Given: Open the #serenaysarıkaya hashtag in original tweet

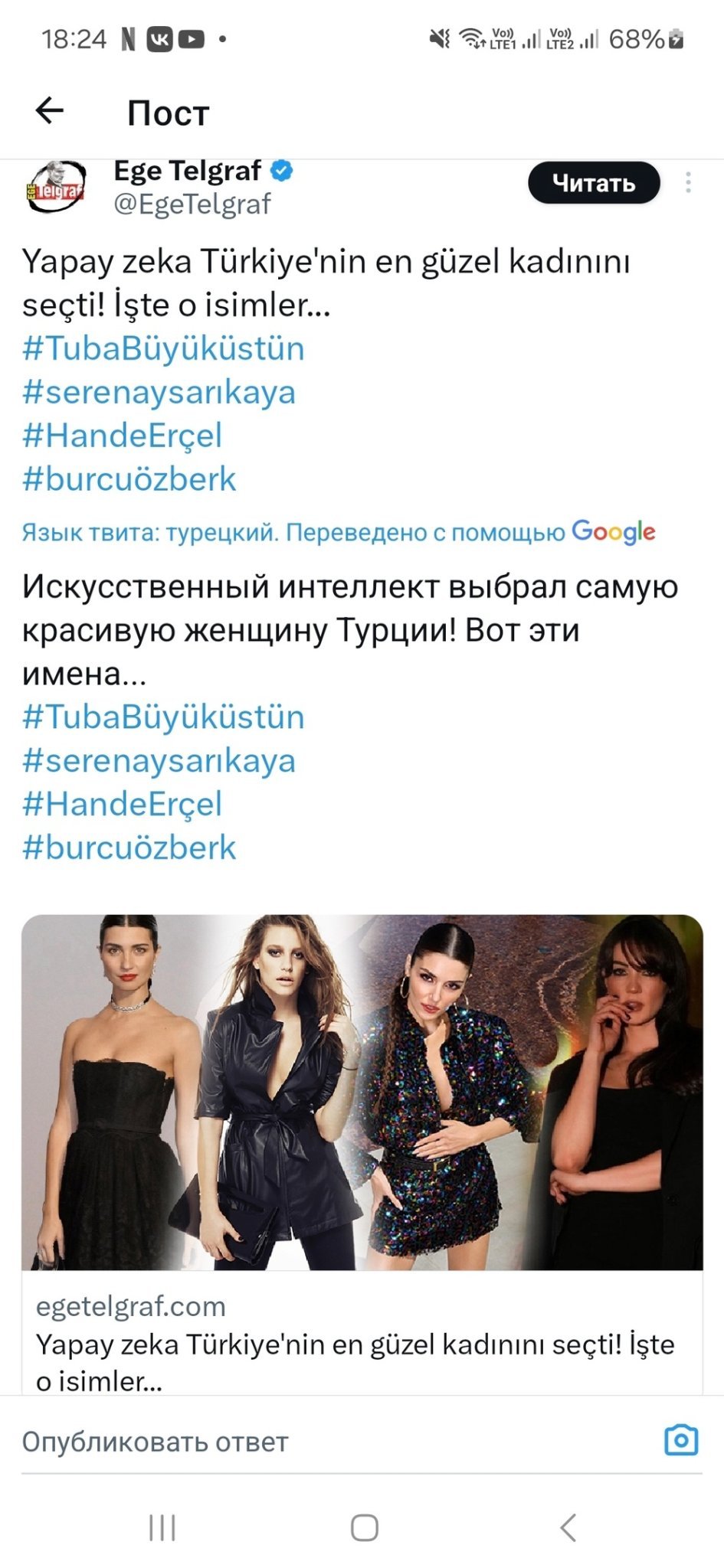Looking at the screenshot, I should click(x=159, y=392).
